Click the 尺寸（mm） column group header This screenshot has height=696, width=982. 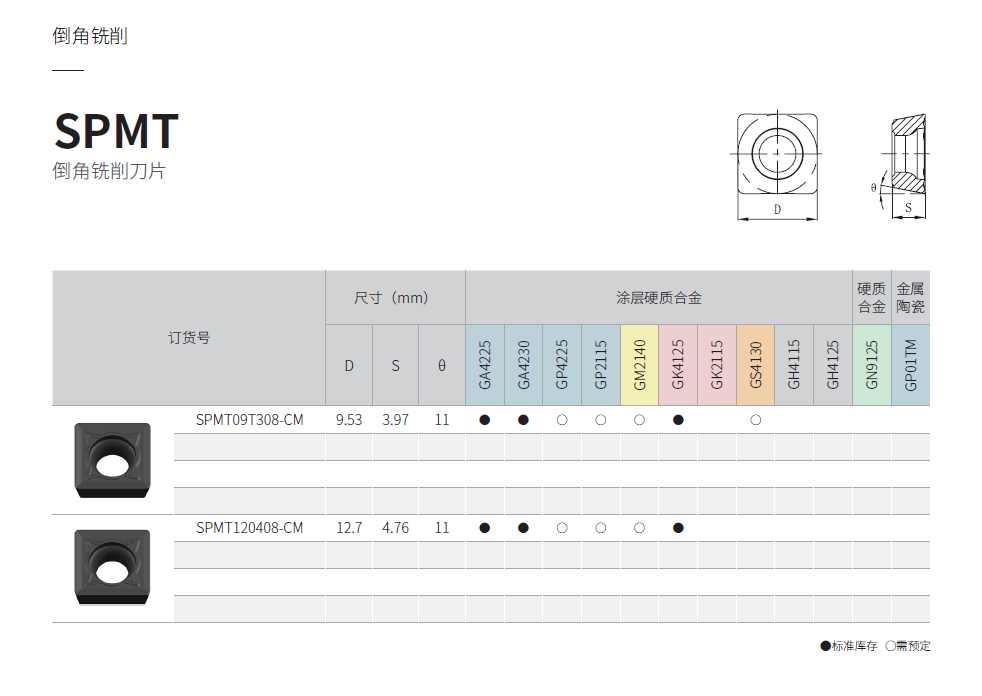(x=395, y=298)
